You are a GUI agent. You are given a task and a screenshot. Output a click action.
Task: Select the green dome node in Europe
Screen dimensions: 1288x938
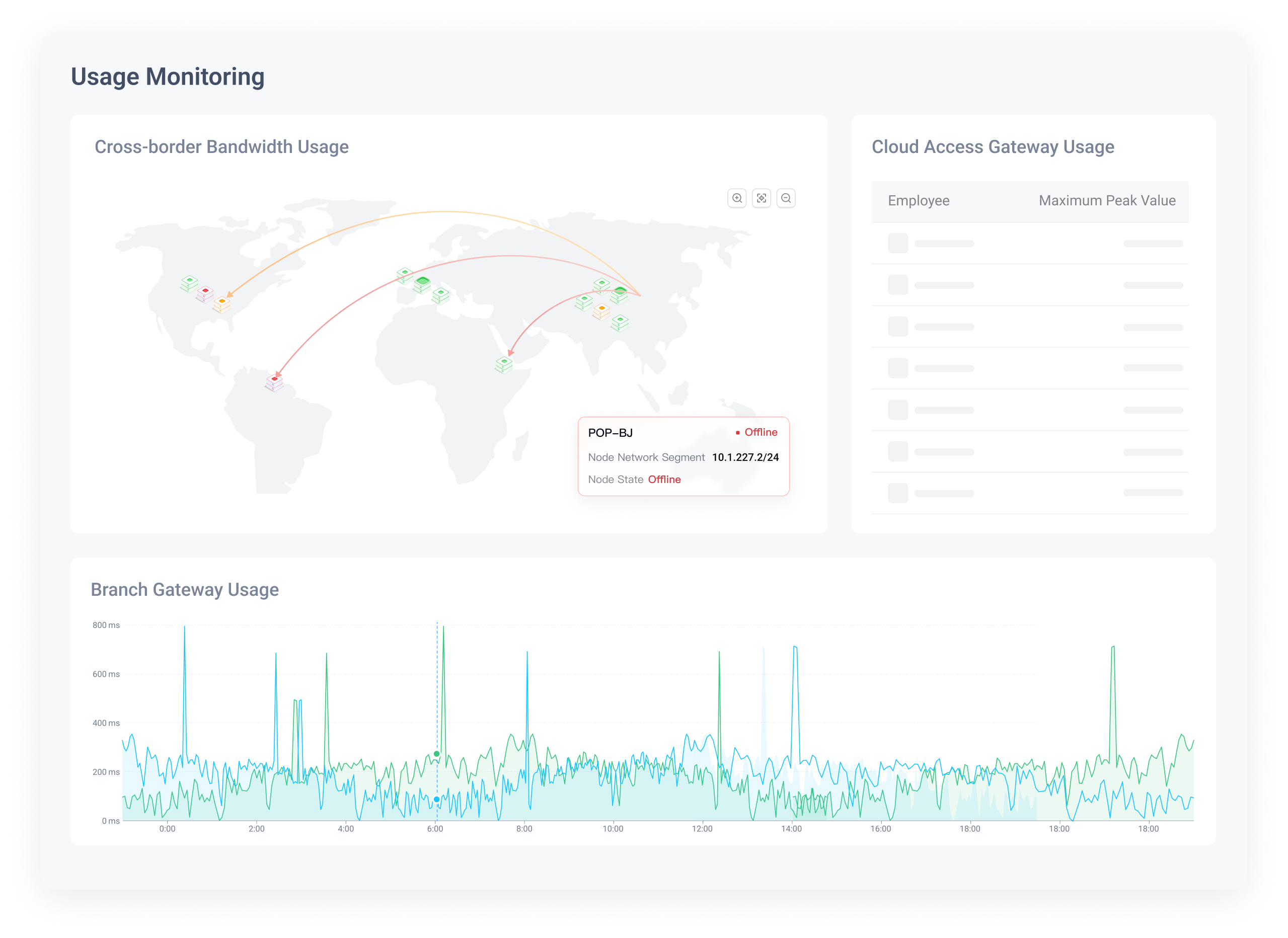(422, 284)
